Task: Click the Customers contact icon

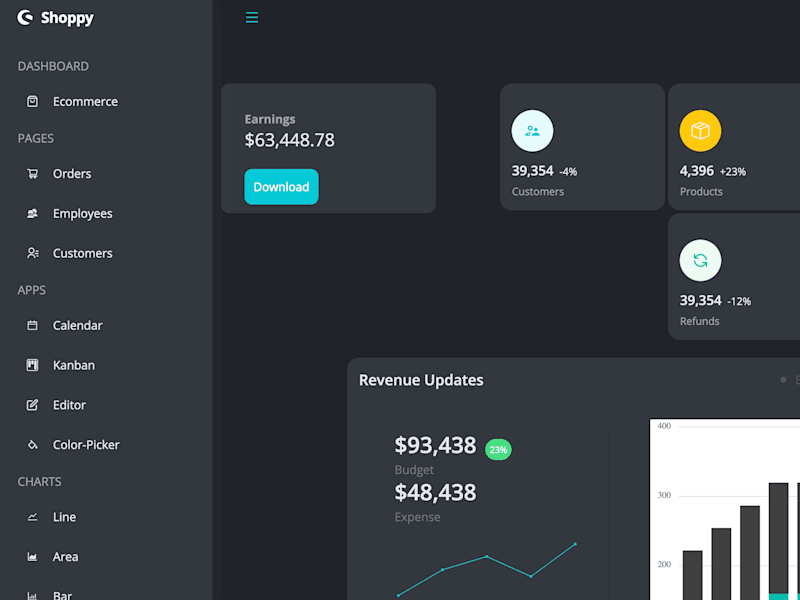Action: pyautogui.click(x=32, y=254)
